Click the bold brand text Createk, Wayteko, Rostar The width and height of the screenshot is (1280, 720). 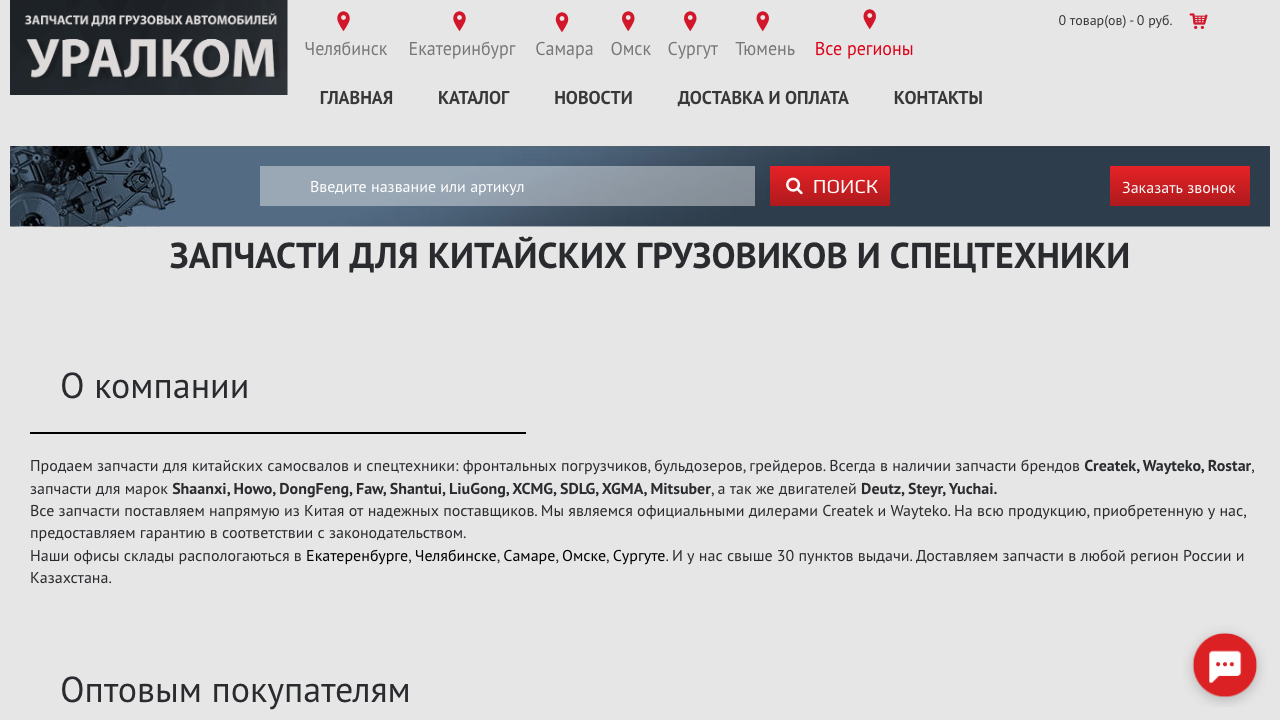tap(1167, 466)
